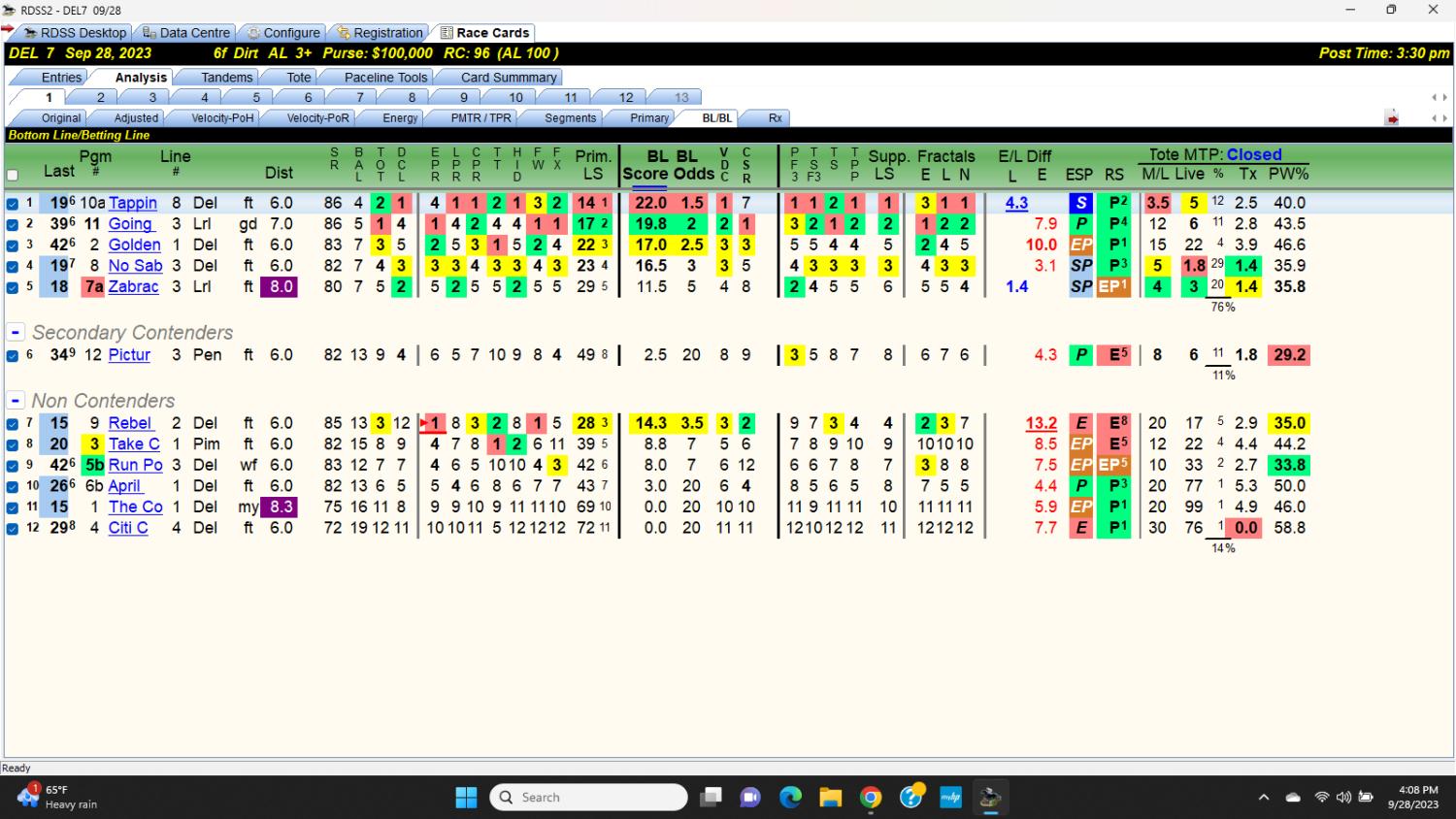The width and height of the screenshot is (1456, 819).
Task: Open the PMTR / TPR tab
Action: [x=480, y=117]
